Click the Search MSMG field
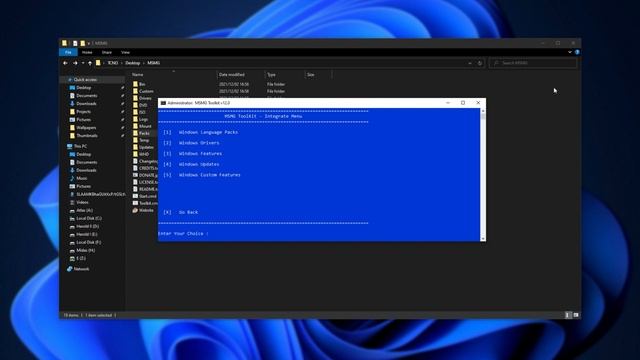 click(x=533, y=63)
